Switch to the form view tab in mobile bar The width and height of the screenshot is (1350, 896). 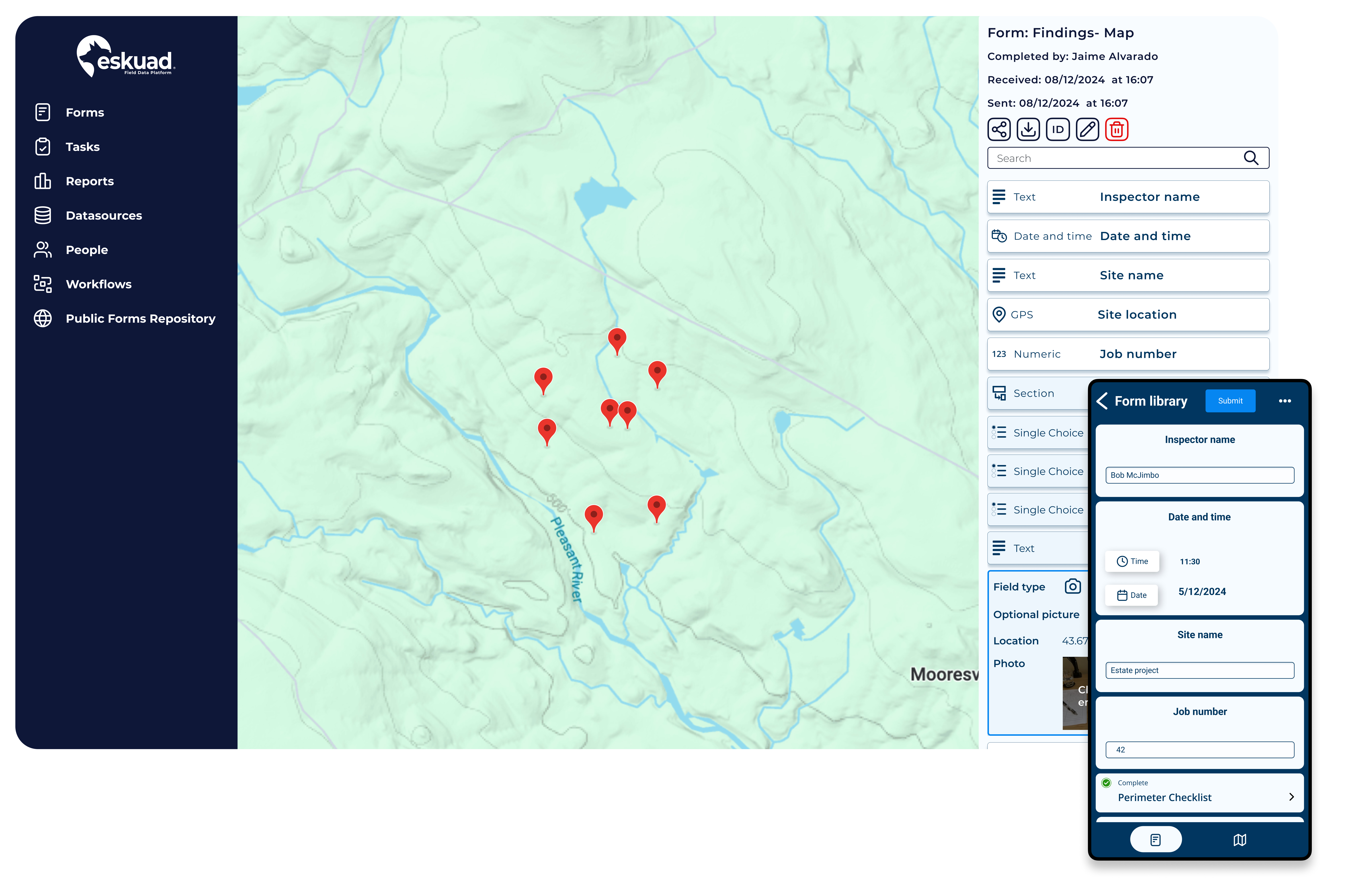pyautogui.click(x=1156, y=839)
